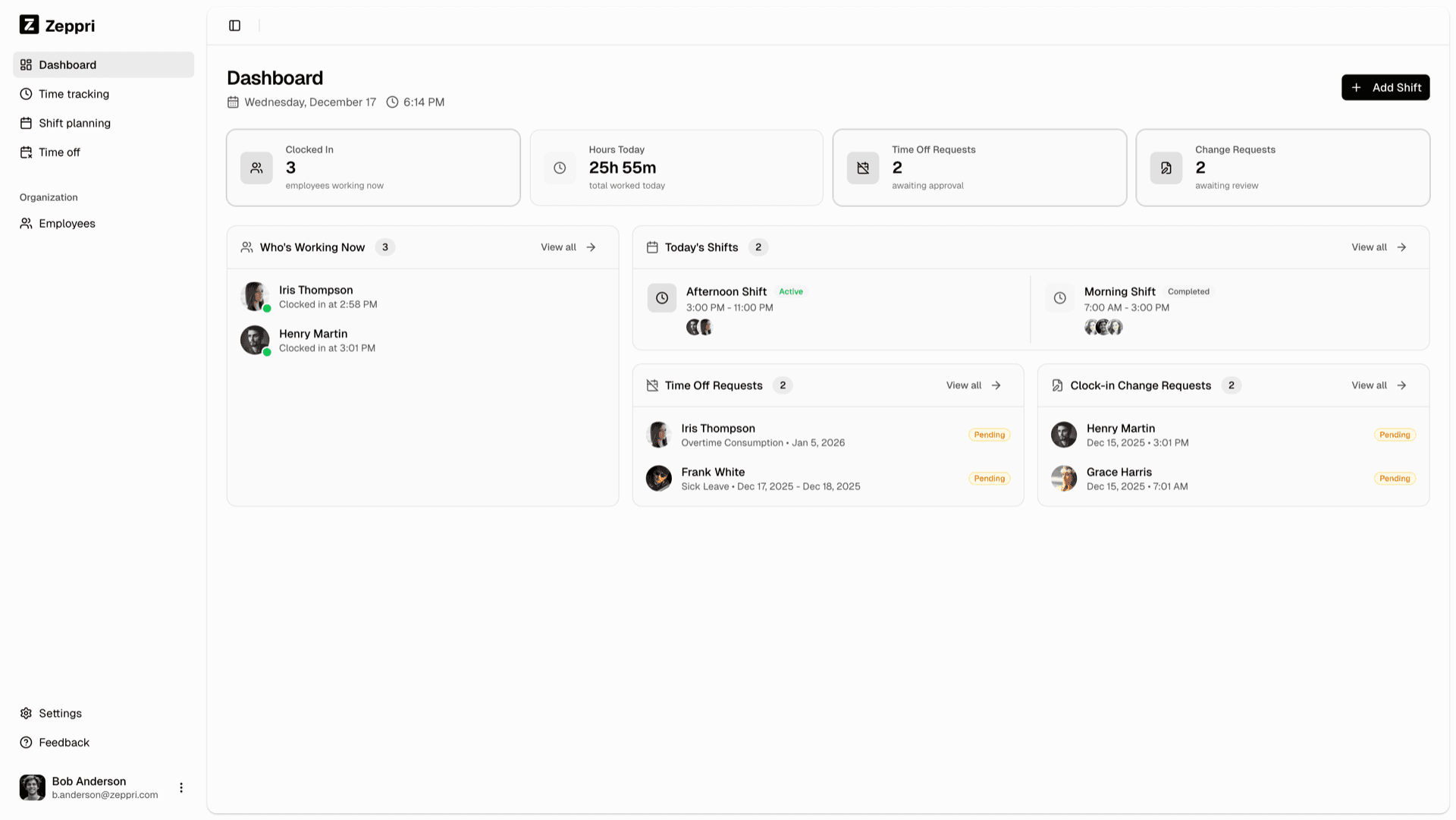Expand Who's Working Now via View all

point(567,247)
